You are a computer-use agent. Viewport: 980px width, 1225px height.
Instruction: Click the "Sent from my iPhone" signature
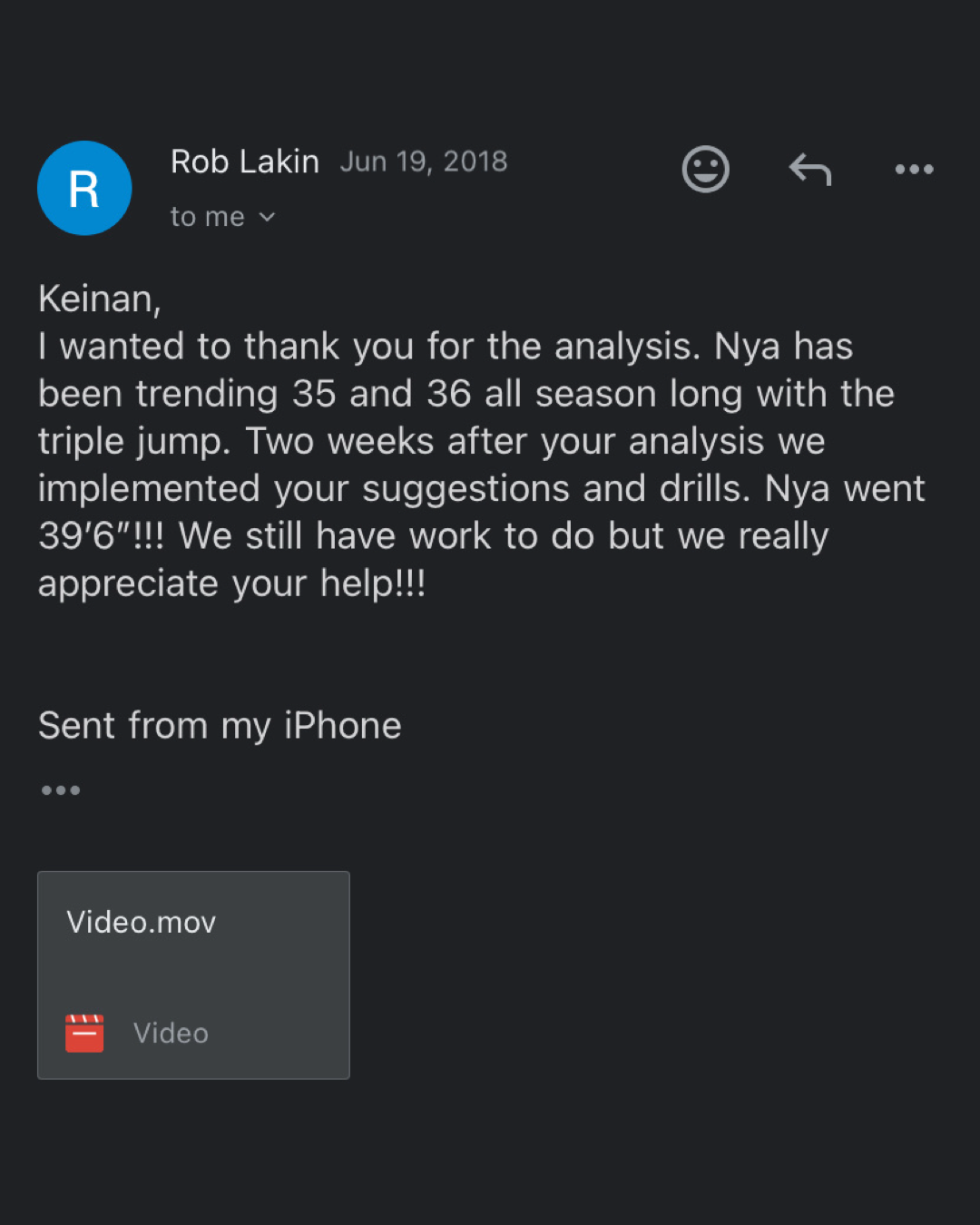220,726
